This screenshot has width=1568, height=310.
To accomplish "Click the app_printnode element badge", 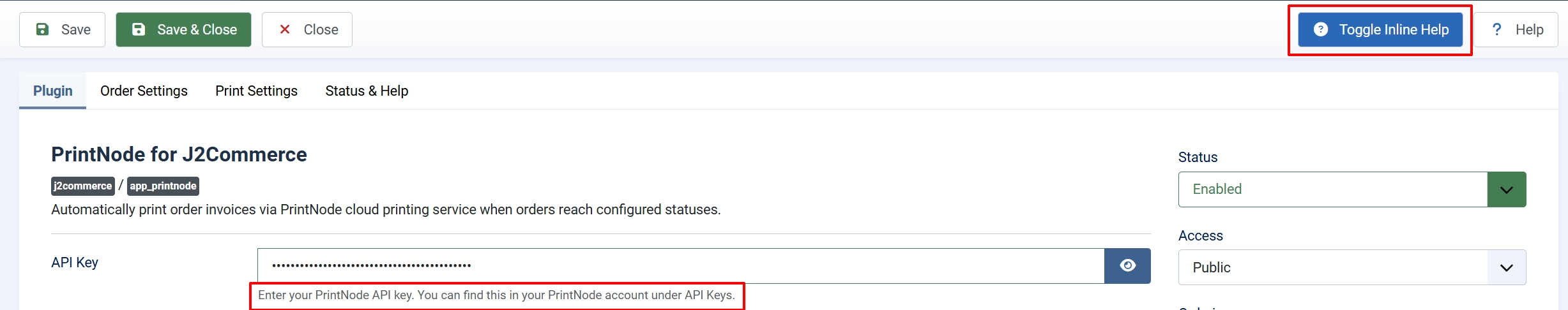I will click(163, 186).
